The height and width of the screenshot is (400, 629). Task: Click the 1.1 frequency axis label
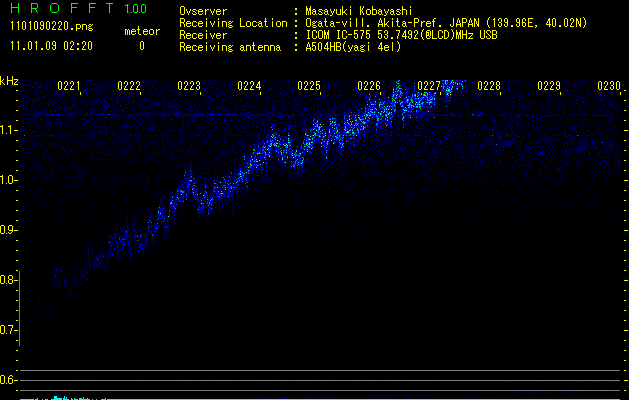[x=7, y=130]
